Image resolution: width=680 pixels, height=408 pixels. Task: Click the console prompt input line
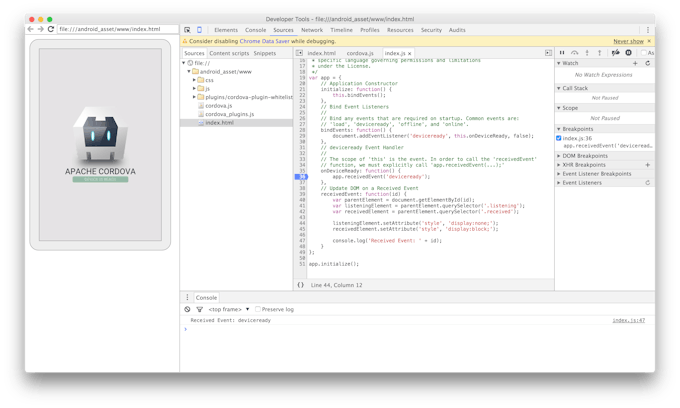coord(417,330)
